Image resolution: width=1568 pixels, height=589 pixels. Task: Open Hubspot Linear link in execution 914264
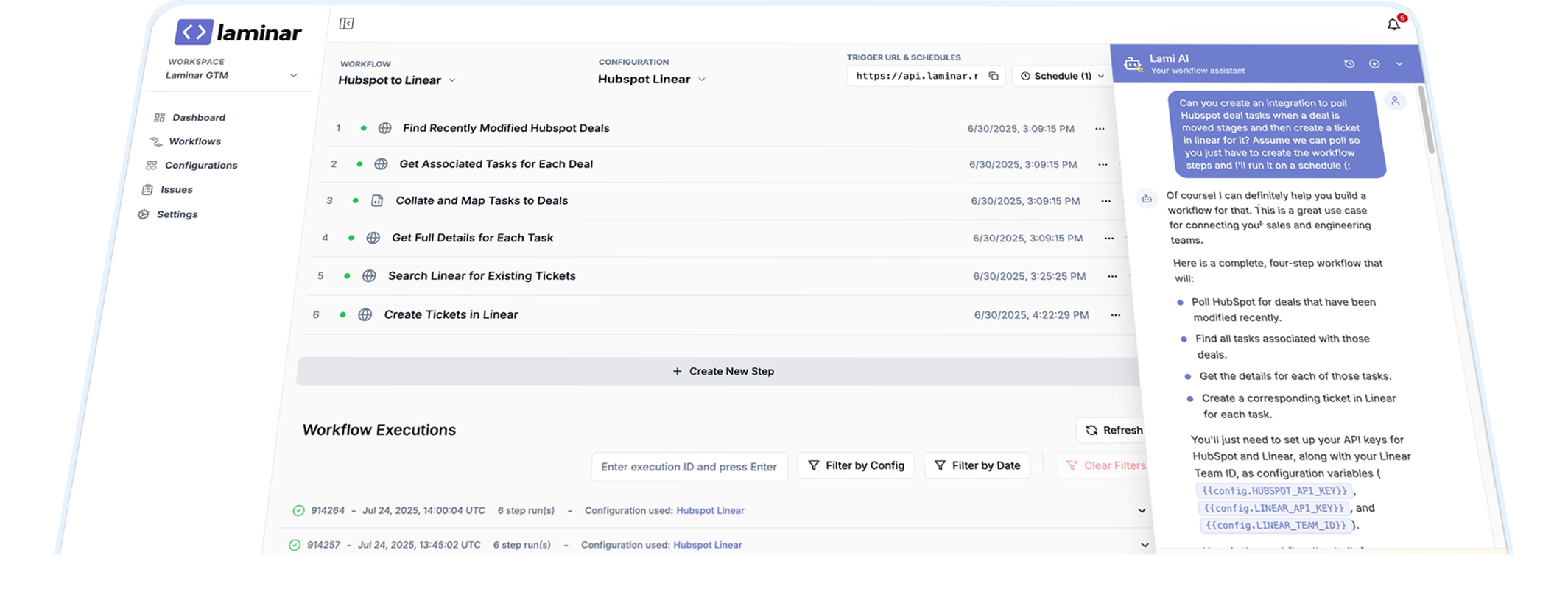coord(710,510)
